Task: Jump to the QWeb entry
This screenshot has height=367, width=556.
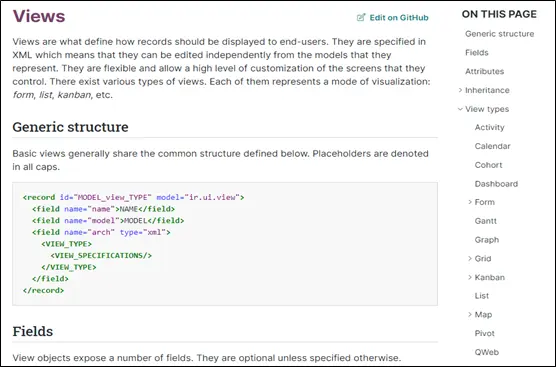Action: (486, 352)
